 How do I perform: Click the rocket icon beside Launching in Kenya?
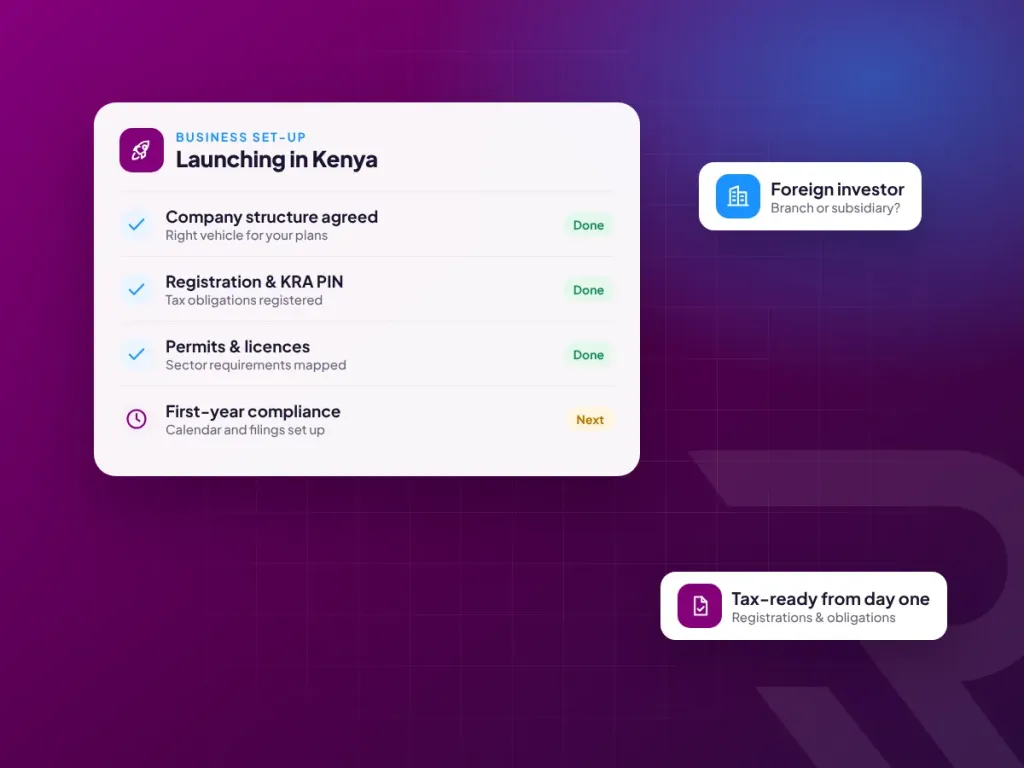tap(142, 150)
